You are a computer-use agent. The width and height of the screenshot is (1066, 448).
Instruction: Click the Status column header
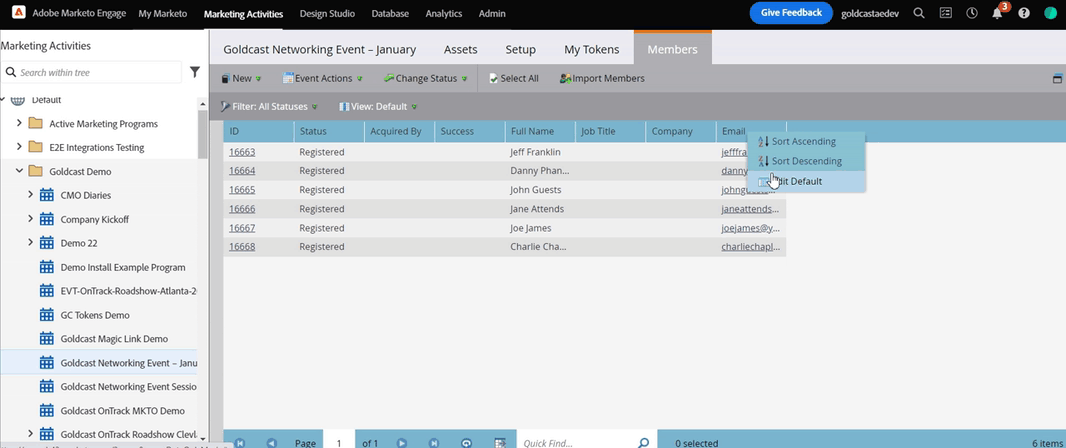(329, 131)
